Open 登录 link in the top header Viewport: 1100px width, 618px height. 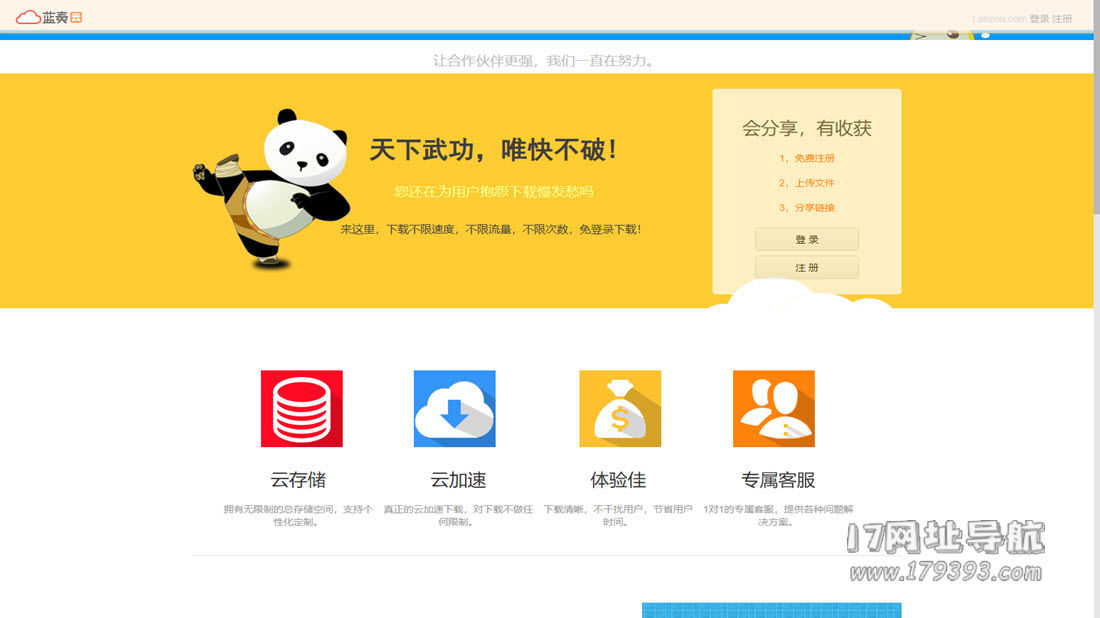pyautogui.click(x=1039, y=19)
